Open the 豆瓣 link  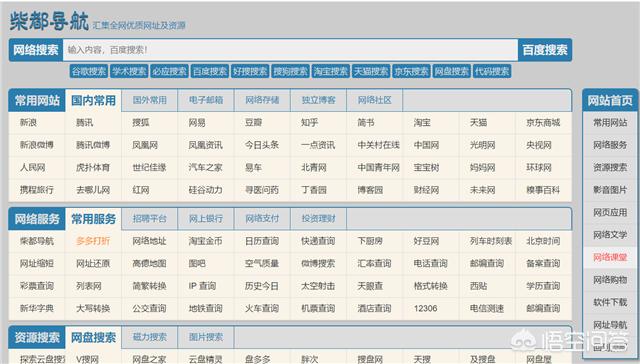point(253,122)
